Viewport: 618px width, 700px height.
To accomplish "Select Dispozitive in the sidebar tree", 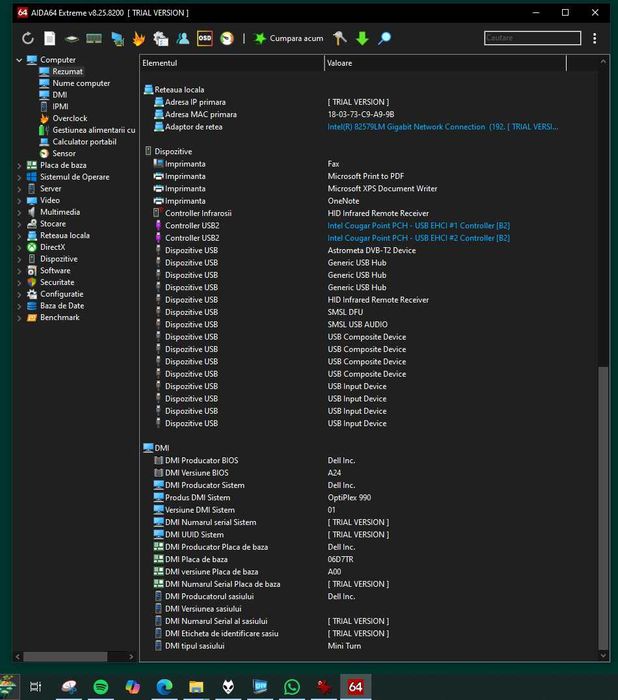I will (x=58, y=259).
